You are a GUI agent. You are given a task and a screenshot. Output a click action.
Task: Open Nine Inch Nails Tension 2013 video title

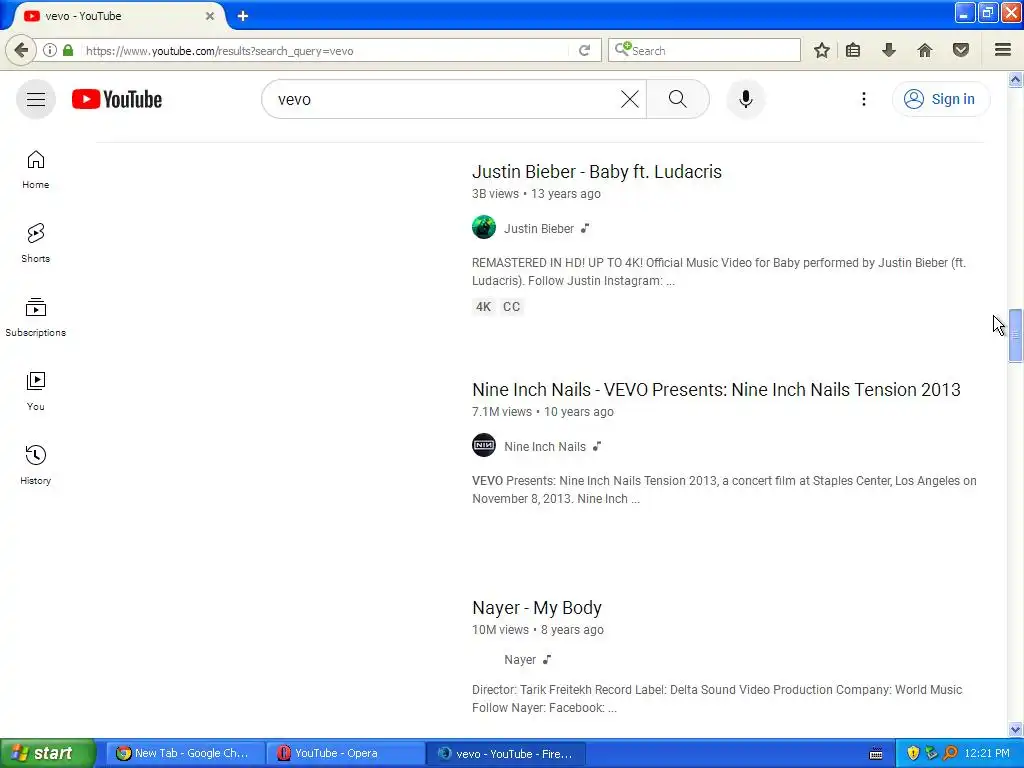click(716, 390)
